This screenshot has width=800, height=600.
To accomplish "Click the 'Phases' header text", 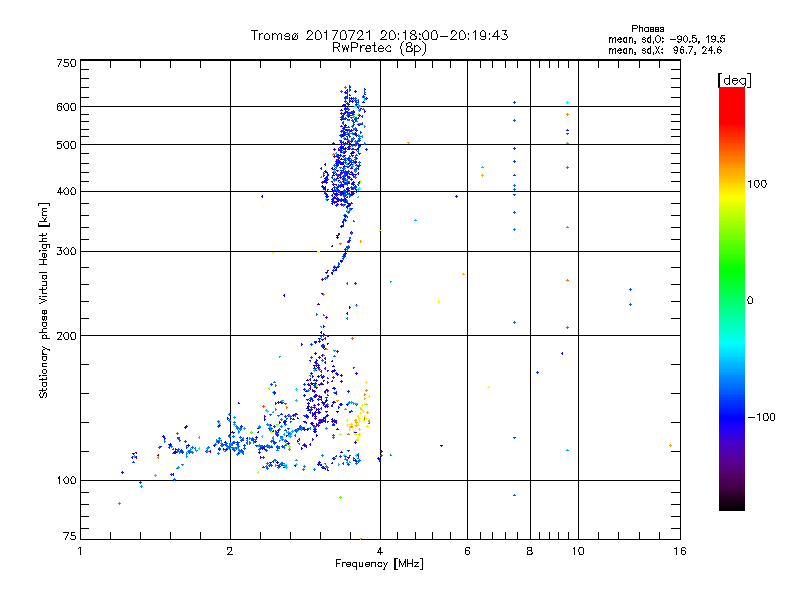I will coord(647,29).
